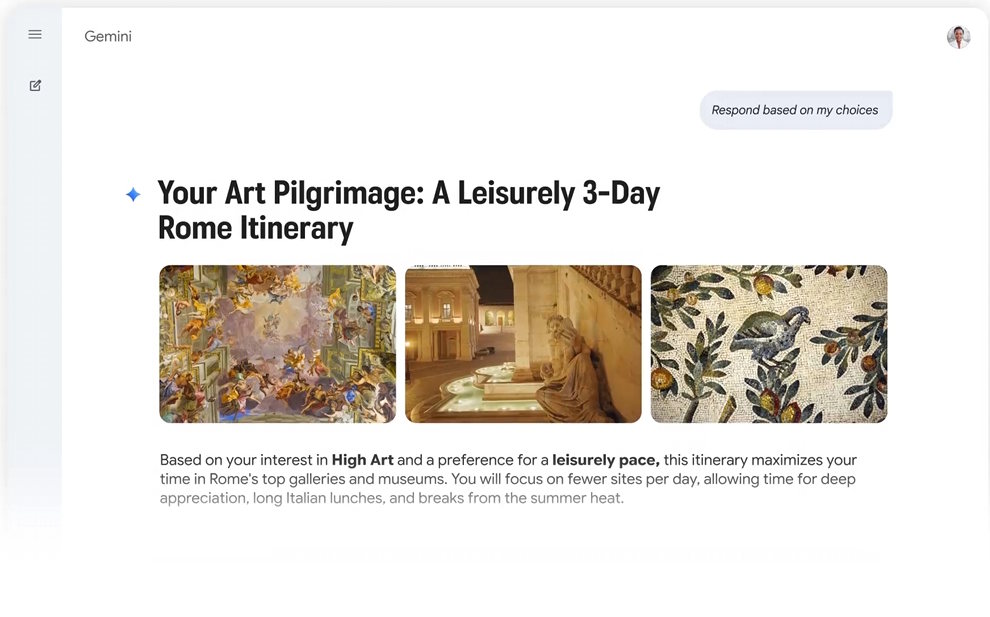Image resolution: width=990 pixels, height=617 pixels.
Task: Click the bold "High Art" text
Action: tap(362, 460)
